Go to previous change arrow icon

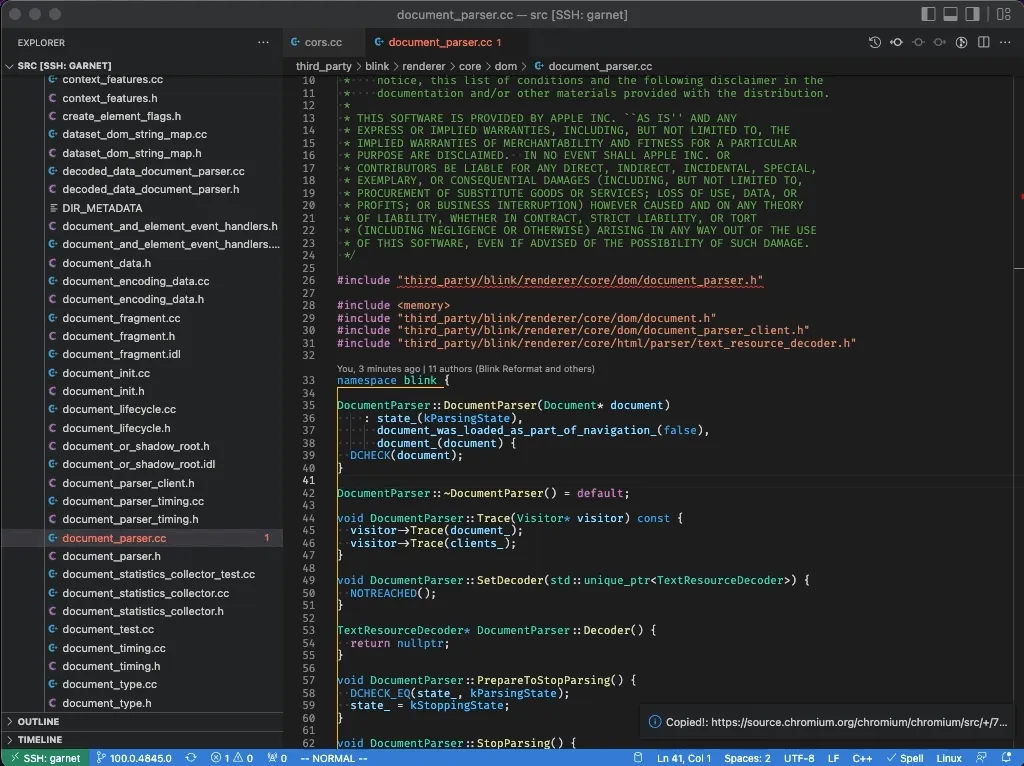[896, 43]
